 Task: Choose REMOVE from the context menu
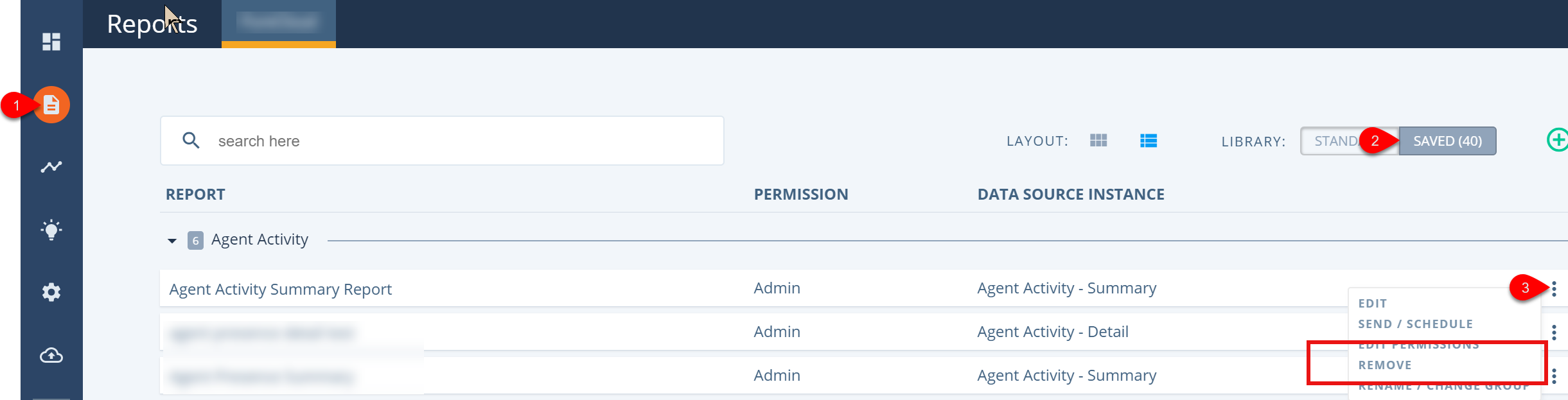(1385, 365)
